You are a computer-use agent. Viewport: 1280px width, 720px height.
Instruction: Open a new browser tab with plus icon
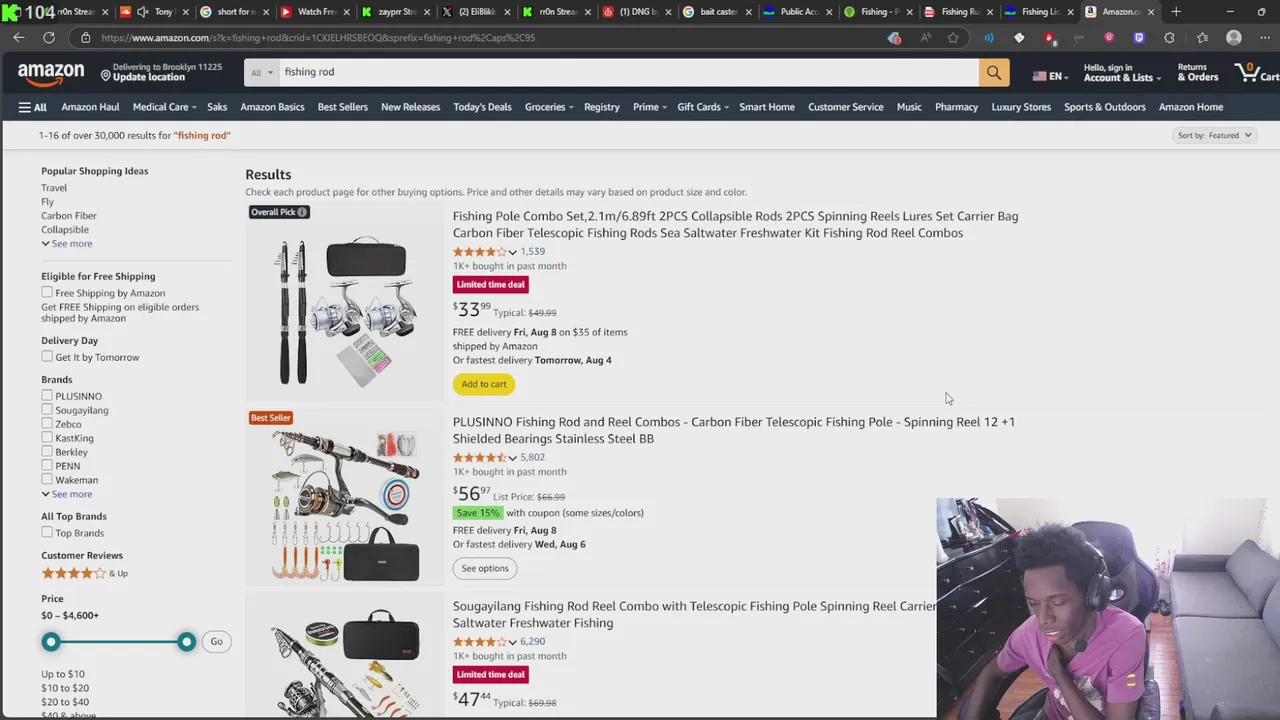point(1176,12)
